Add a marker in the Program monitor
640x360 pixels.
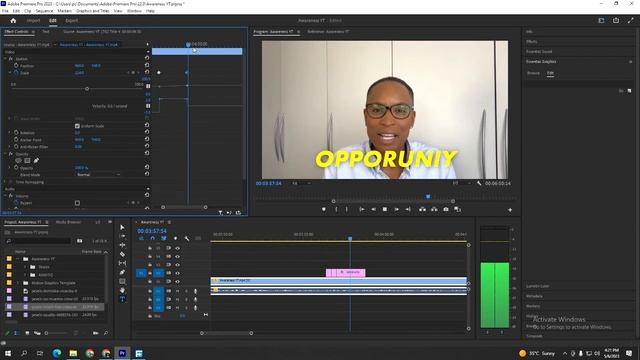[324, 209]
